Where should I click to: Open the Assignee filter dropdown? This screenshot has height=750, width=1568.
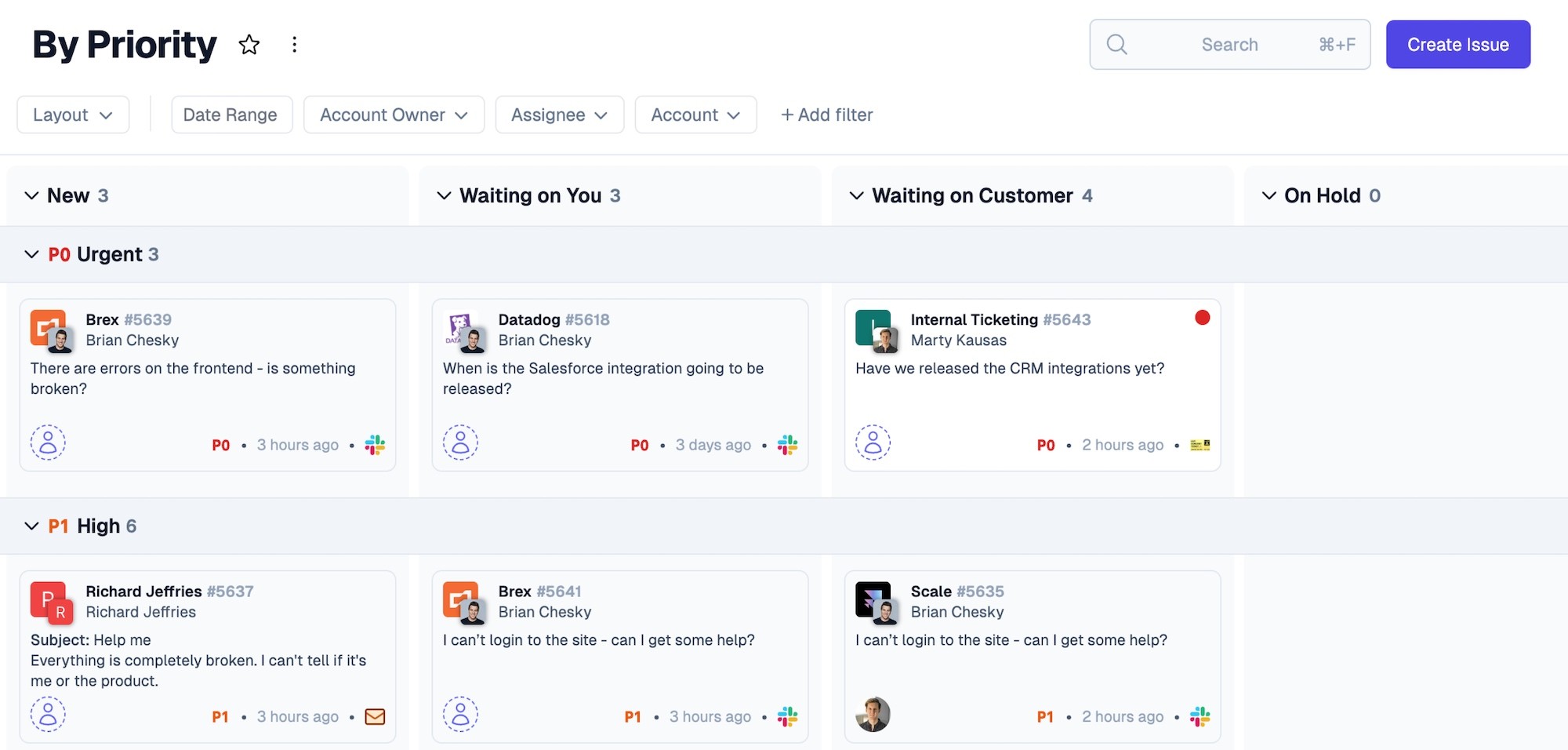tap(559, 115)
